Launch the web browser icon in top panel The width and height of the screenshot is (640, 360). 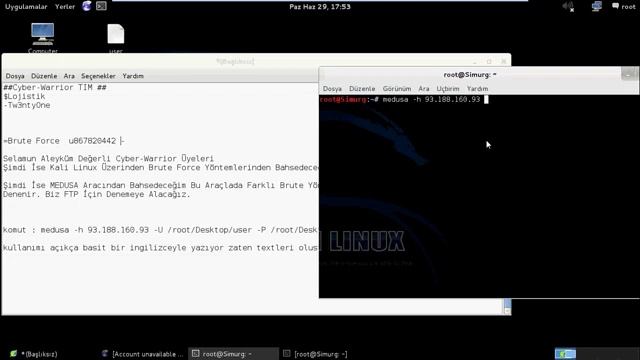pos(87,6)
